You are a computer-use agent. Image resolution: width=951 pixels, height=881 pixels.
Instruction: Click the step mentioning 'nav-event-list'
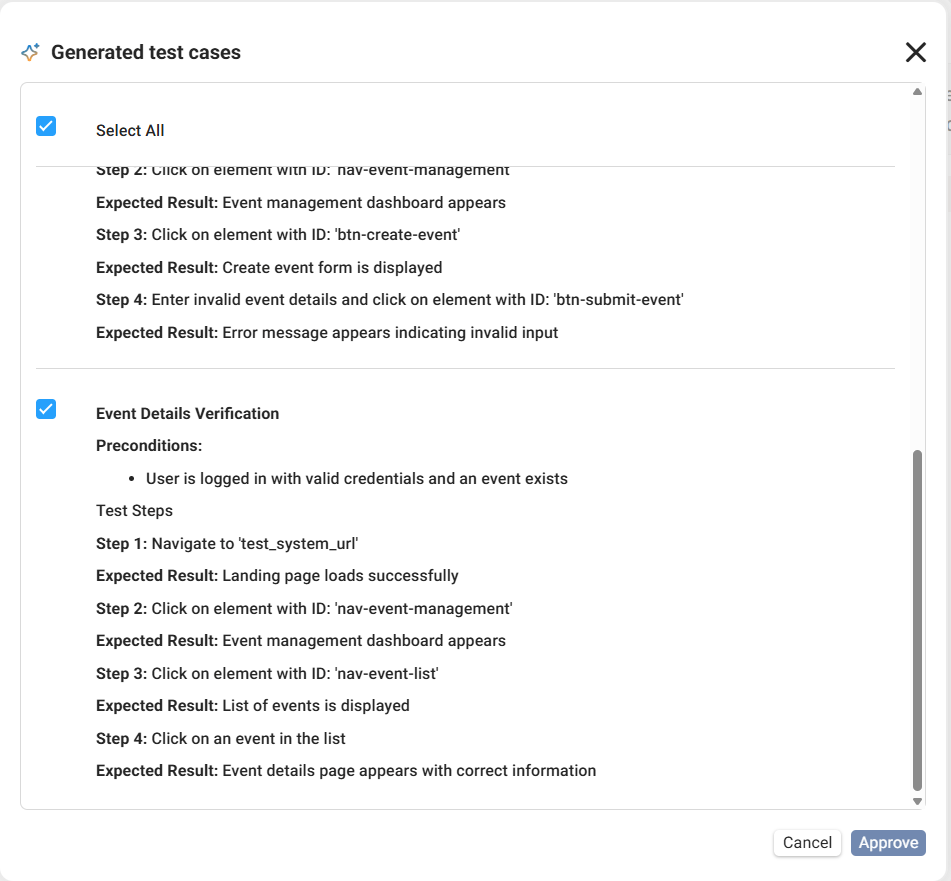(x=267, y=674)
